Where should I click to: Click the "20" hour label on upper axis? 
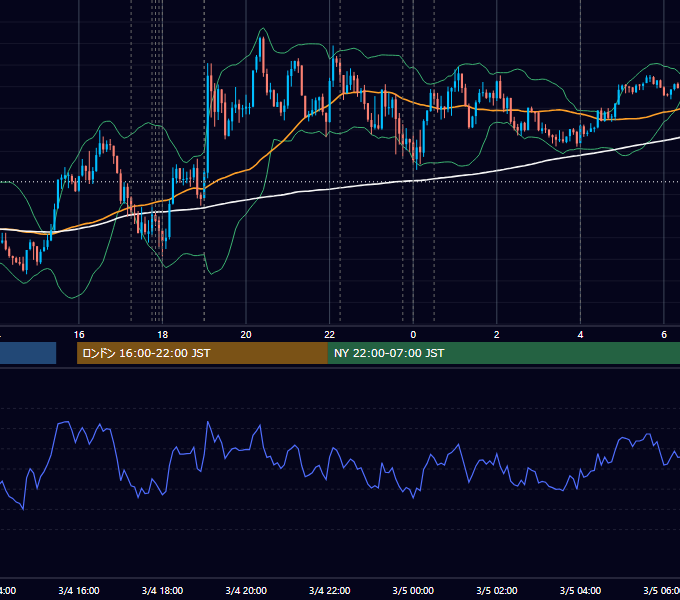click(x=246, y=335)
